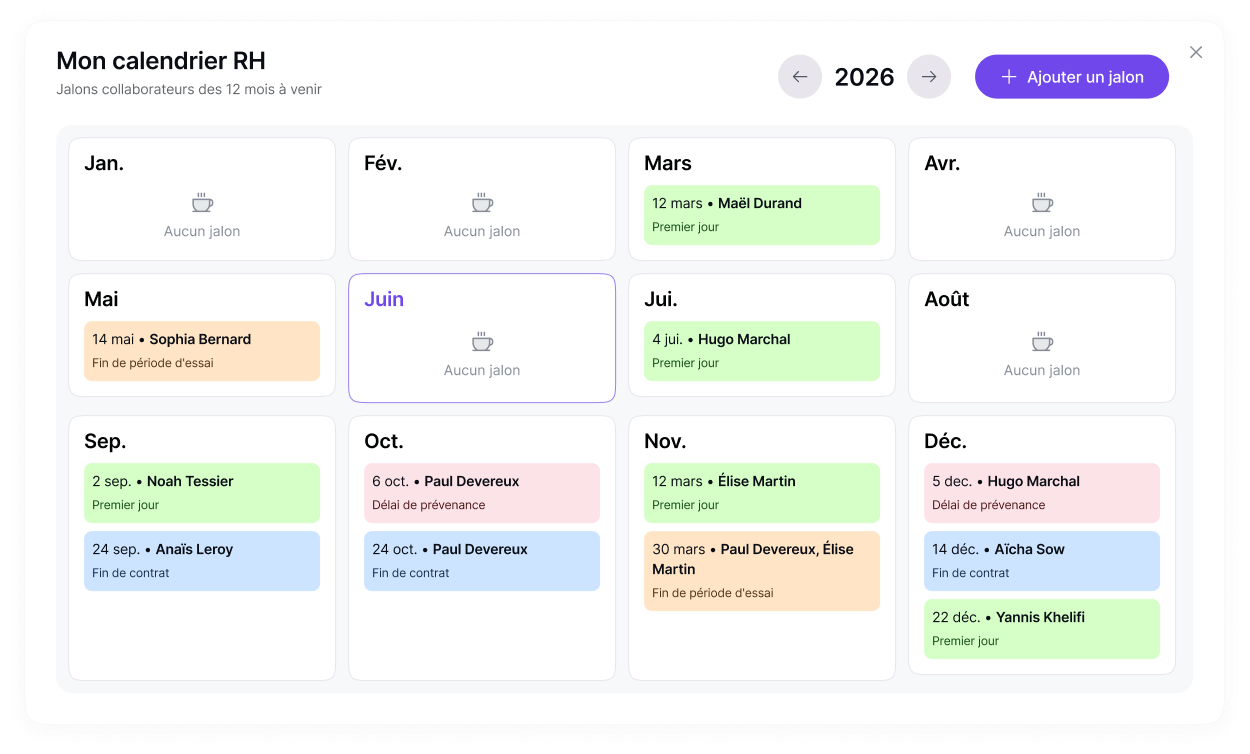The width and height of the screenshot is (1250, 754).
Task: Click the 2026 year label
Action: pyautogui.click(x=864, y=77)
